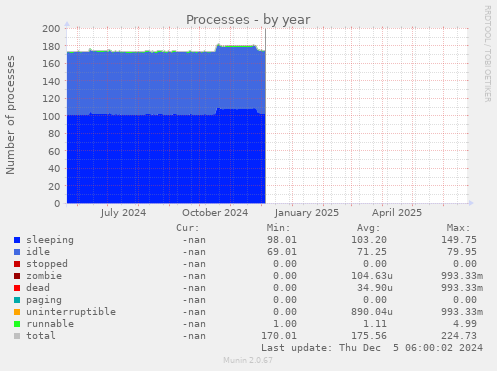Click idle max value 79.95
The height and width of the screenshot is (371, 497).
pyautogui.click(x=462, y=252)
